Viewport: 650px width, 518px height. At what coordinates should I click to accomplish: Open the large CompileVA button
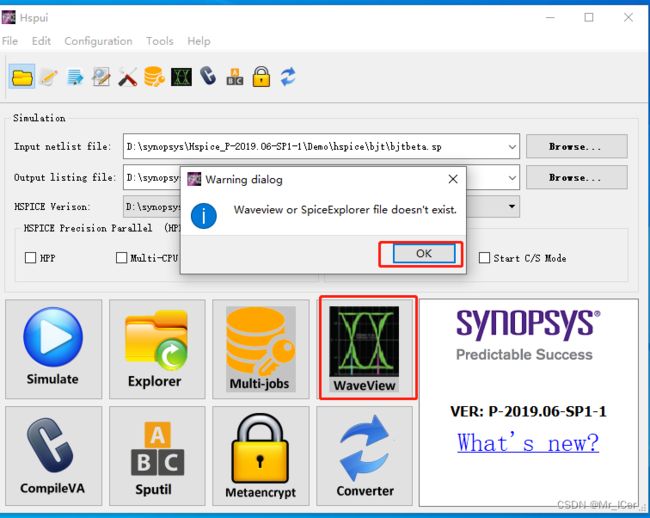[53, 456]
